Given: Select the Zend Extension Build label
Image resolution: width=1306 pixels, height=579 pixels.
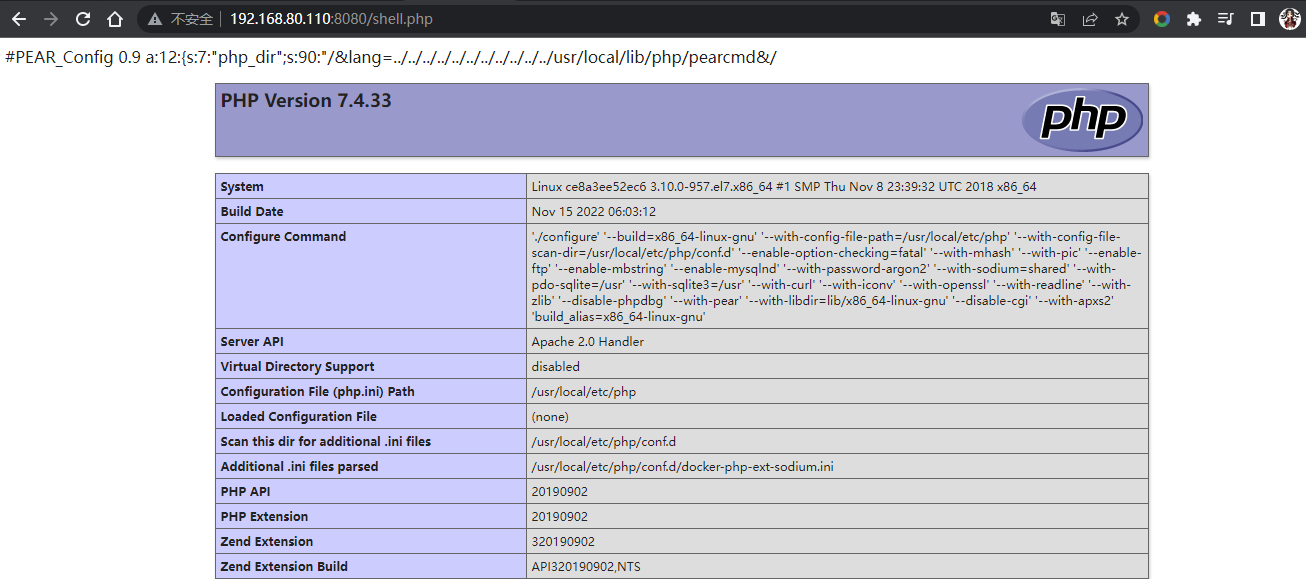Looking at the screenshot, I should pos(285,567).
